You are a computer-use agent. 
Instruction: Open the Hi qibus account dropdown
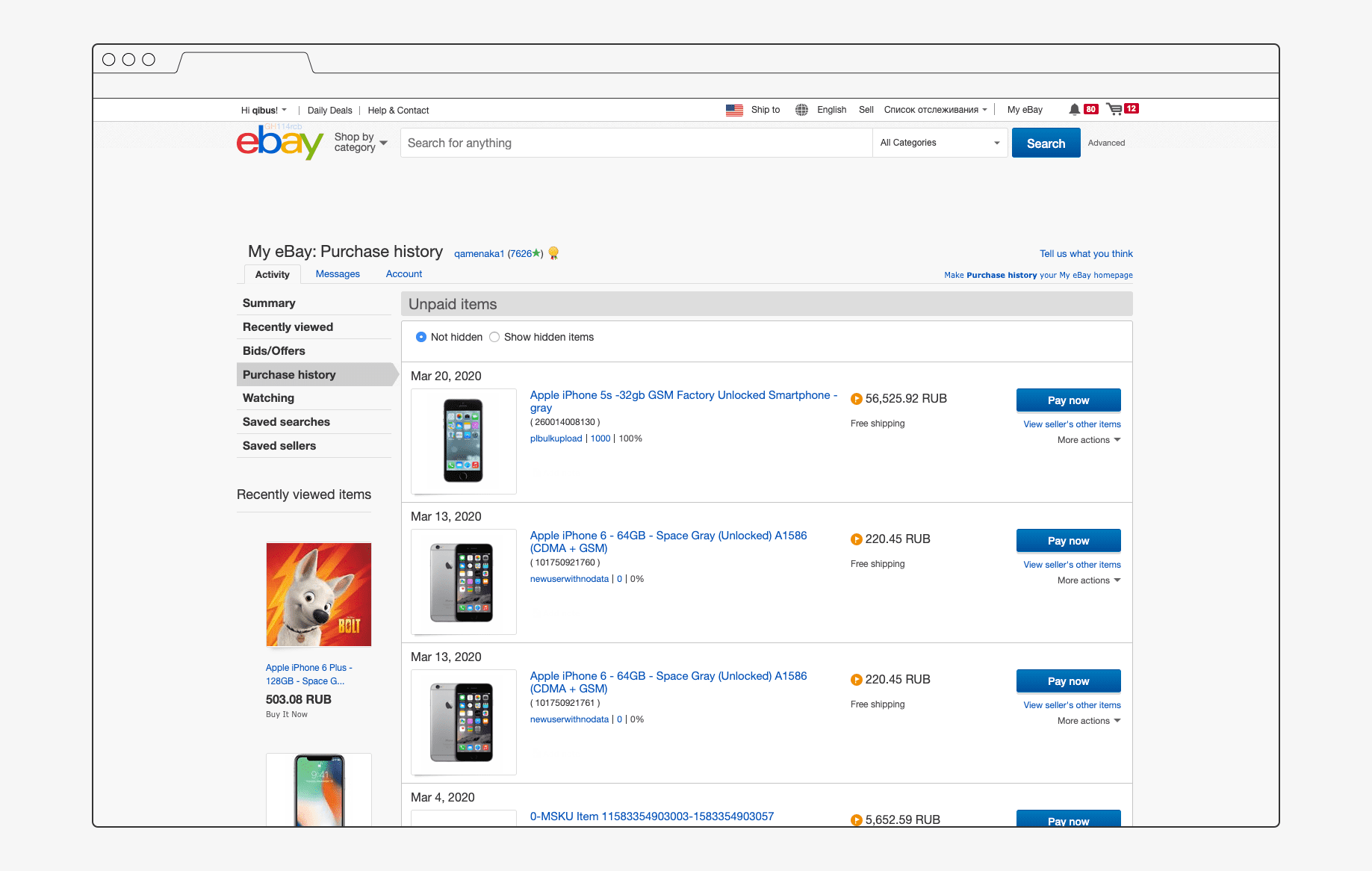coord(264,110)
